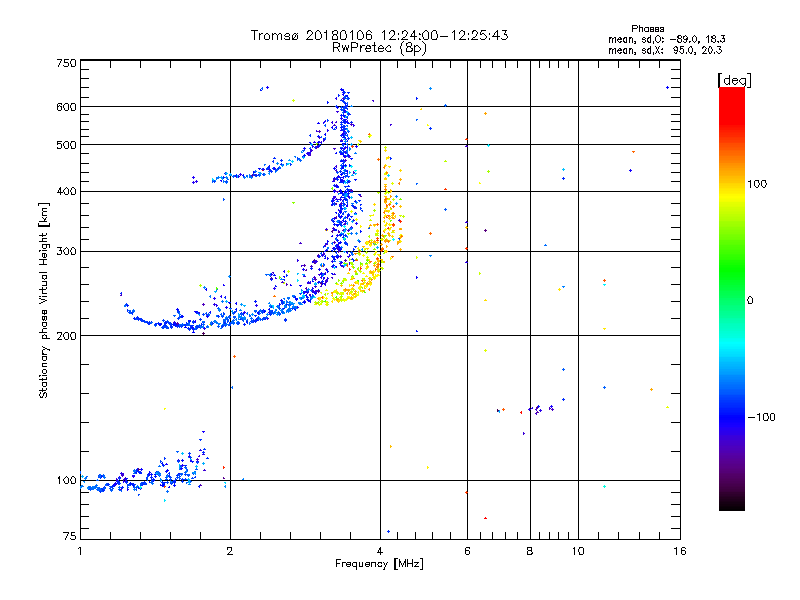Click the x-axis tick label '10'
The width and height of the screenshot is (800, 600).
click(x=578, y=551)
